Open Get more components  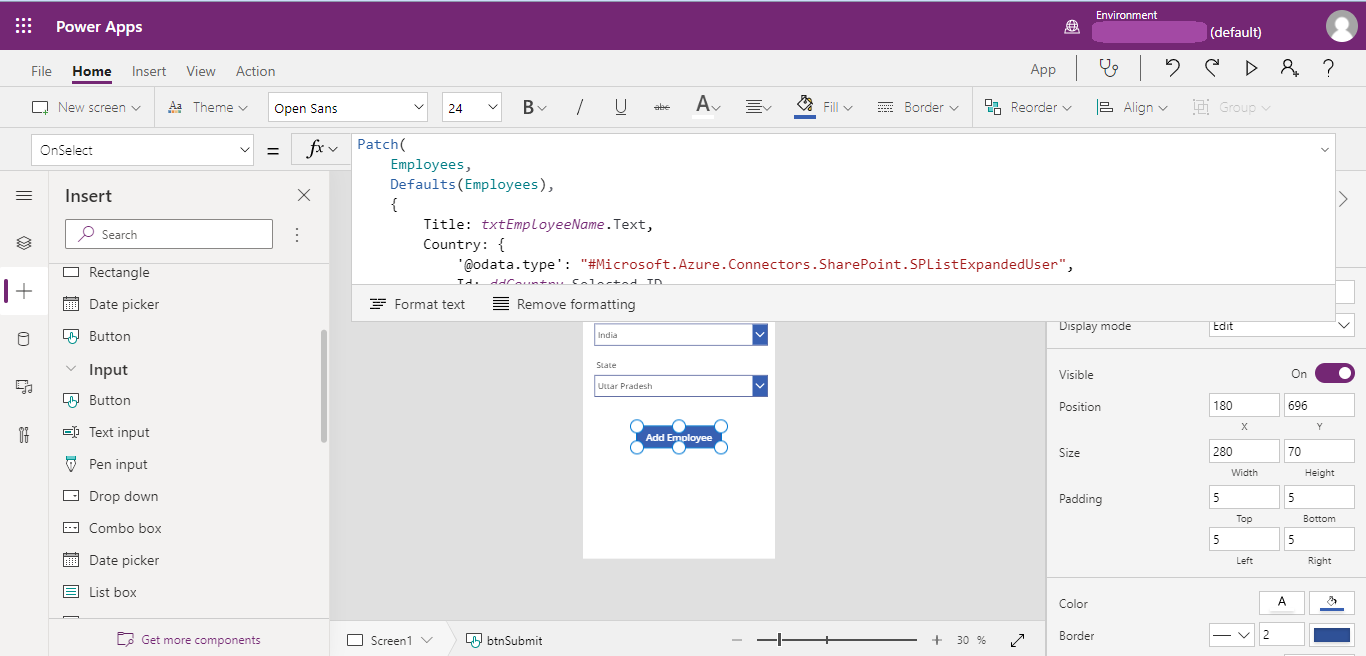pos(189,640)
